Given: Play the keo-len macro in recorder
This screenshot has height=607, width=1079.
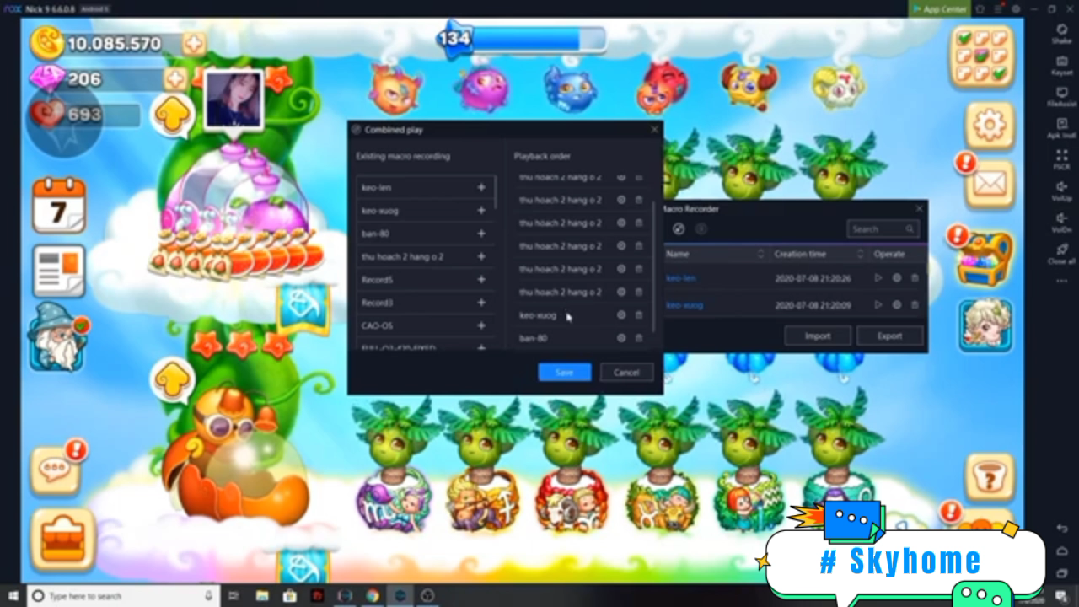Looking at the screenshot, I should (878, 278).
